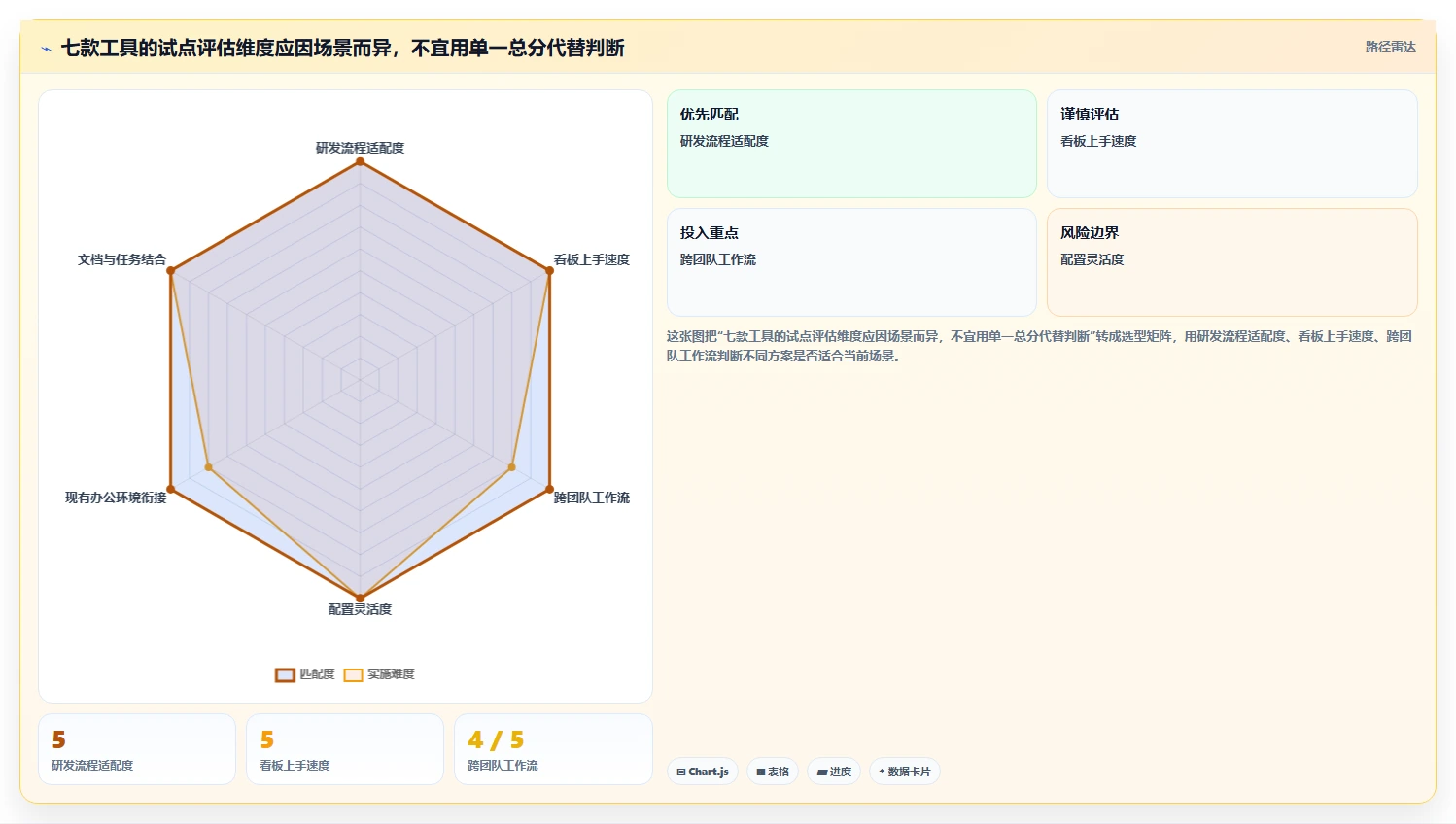Click the orange data point near 现有办公环境衔接
The width and height of the screenshot is (1456, 824).
(x=208, y=467)
